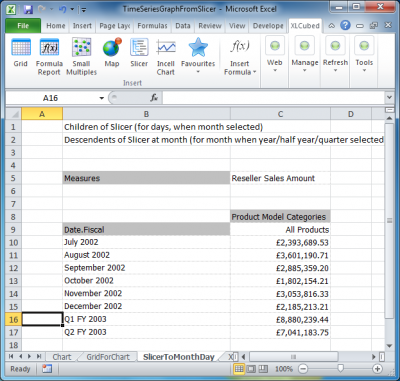The width and height of the screenshot is (400, 381).
Task: Minimize the ribbon with the caret icon
Action: pos(331,26)
